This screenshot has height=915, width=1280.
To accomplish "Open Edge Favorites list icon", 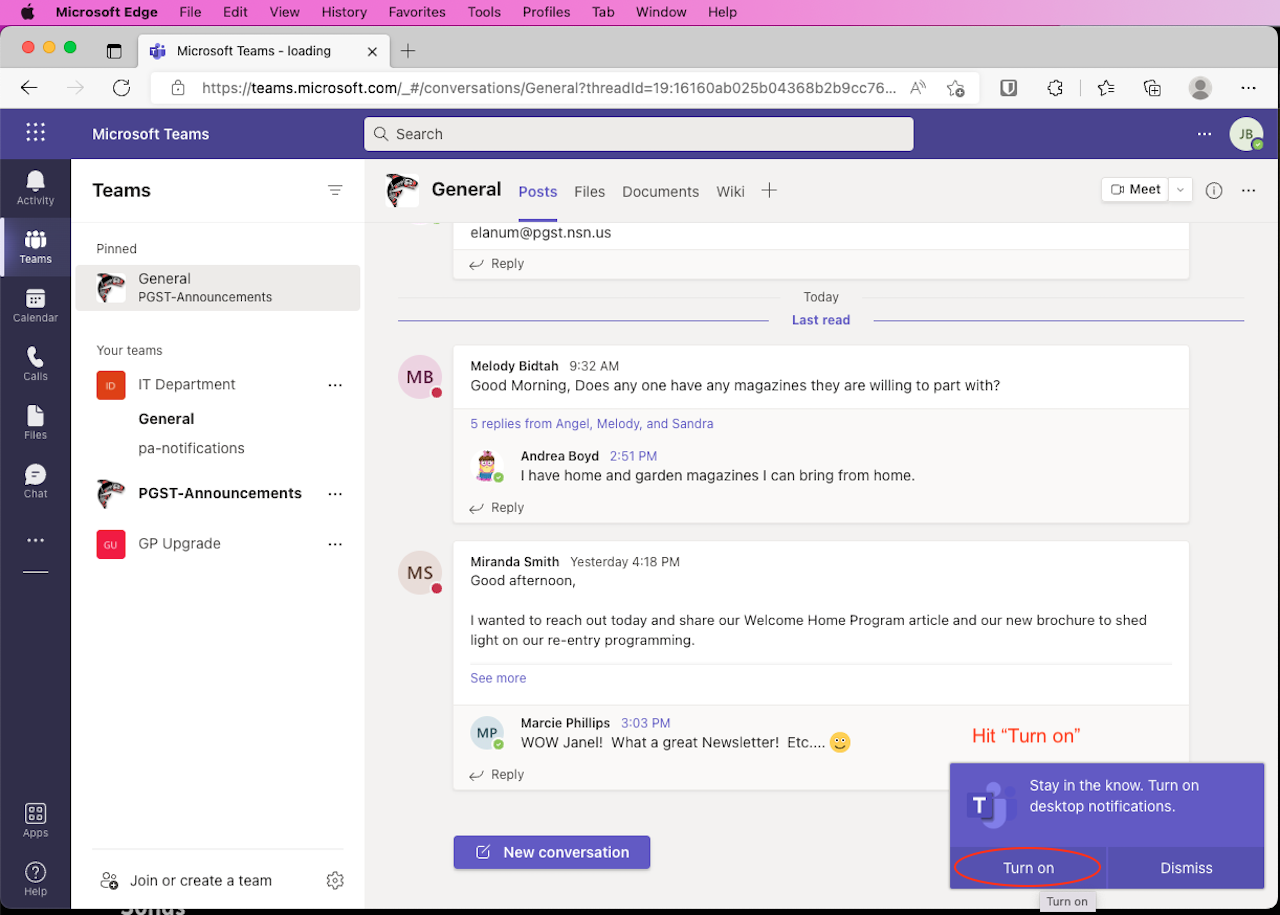I will pyautogui.click(x=1105, y=88).
